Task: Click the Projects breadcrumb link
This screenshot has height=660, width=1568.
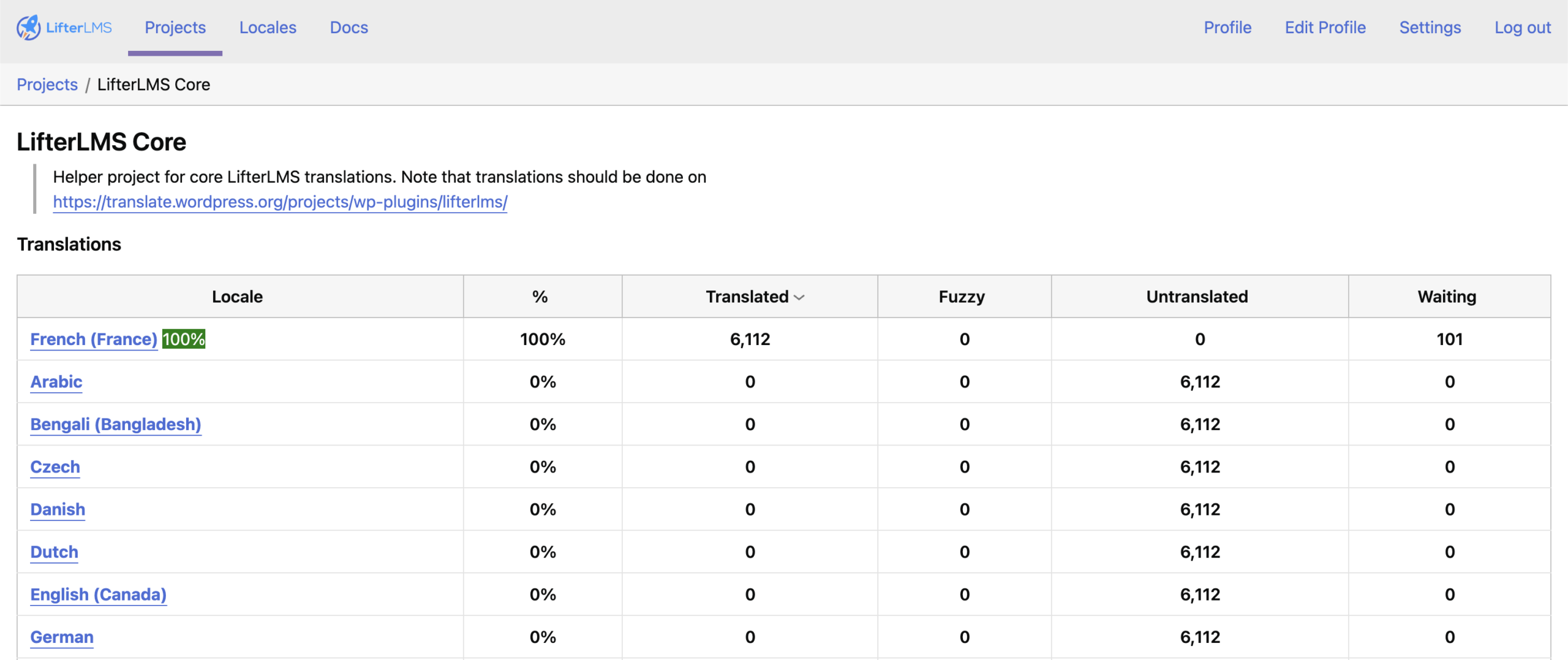Action: 47,85
